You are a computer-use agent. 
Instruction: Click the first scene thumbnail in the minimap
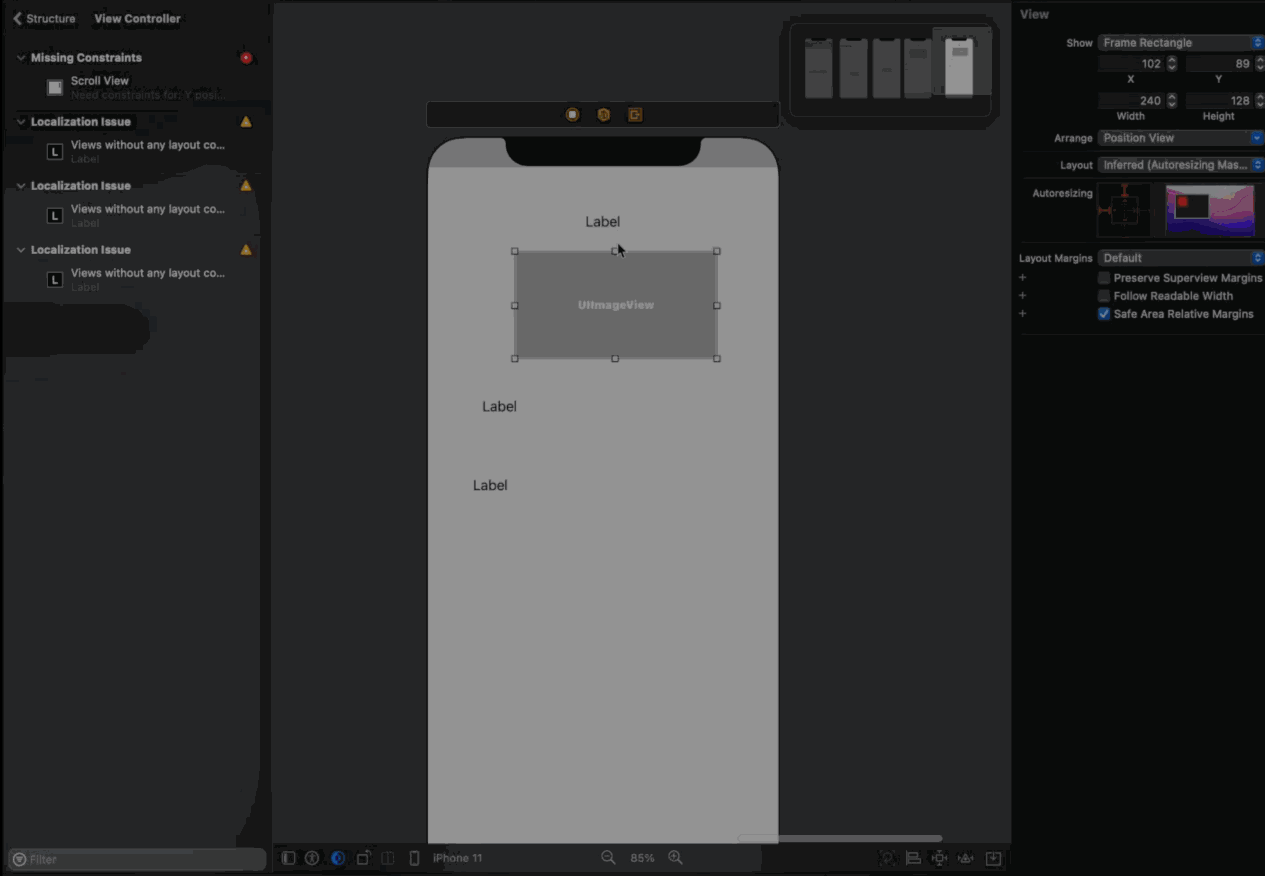point(819,68)
